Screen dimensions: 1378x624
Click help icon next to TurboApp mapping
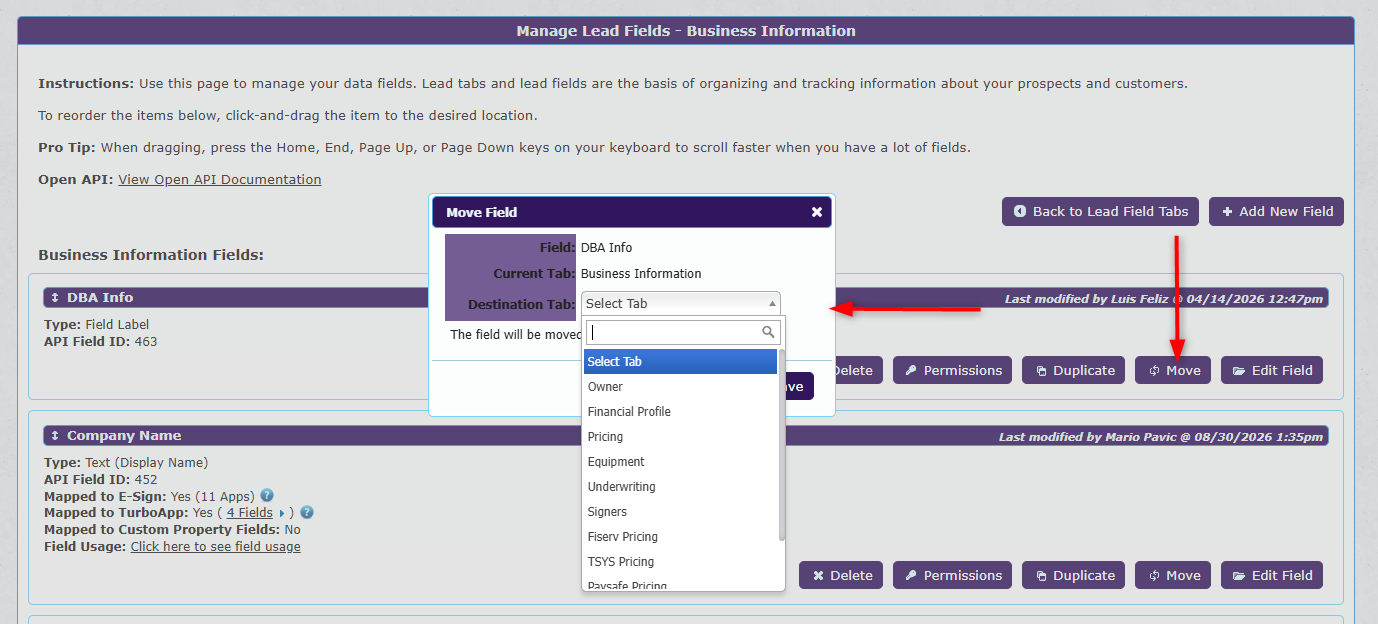pos(307,512)
